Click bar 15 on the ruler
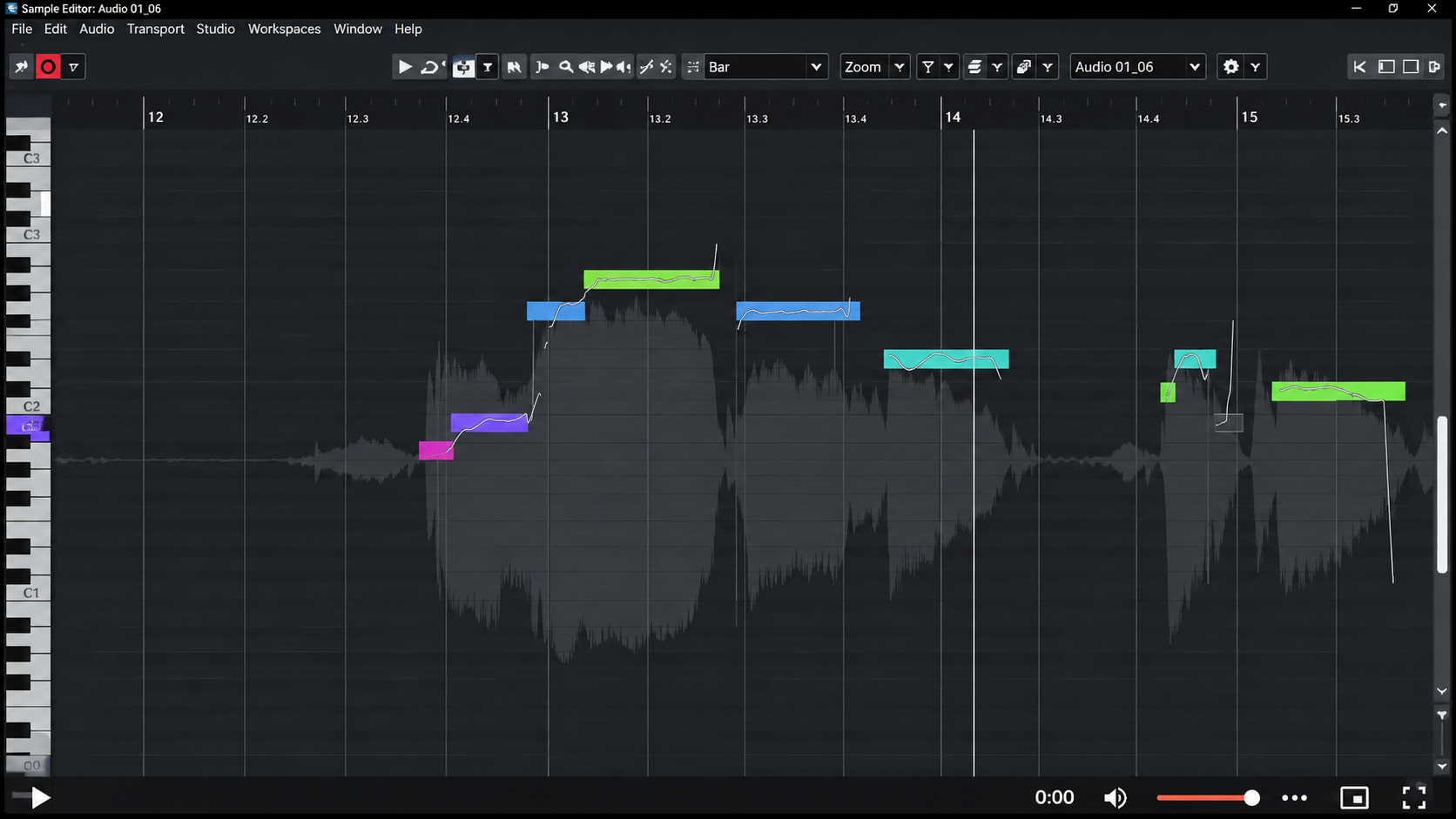Screen dimensions: 1456x819 coord(1249,117)
